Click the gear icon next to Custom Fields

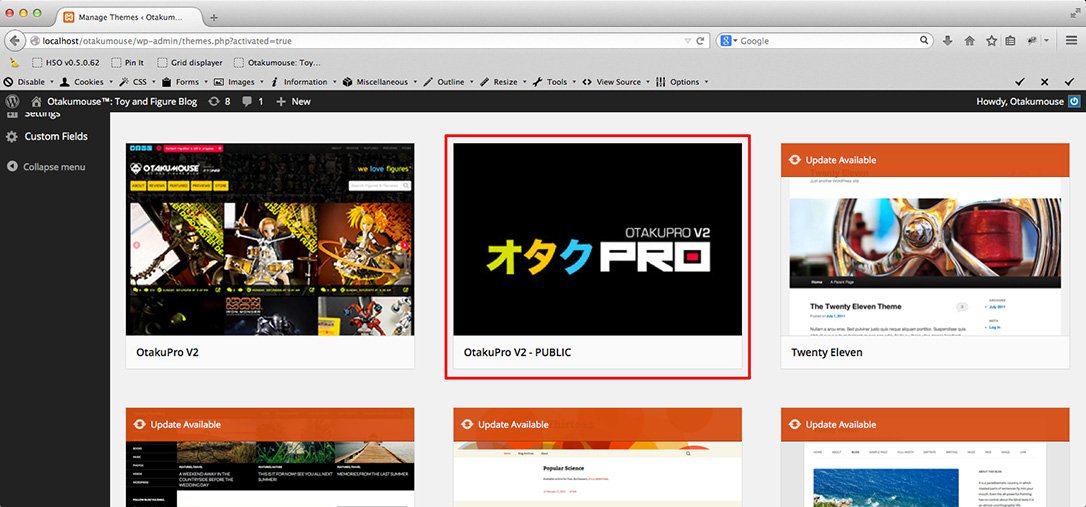coord(12,136)
